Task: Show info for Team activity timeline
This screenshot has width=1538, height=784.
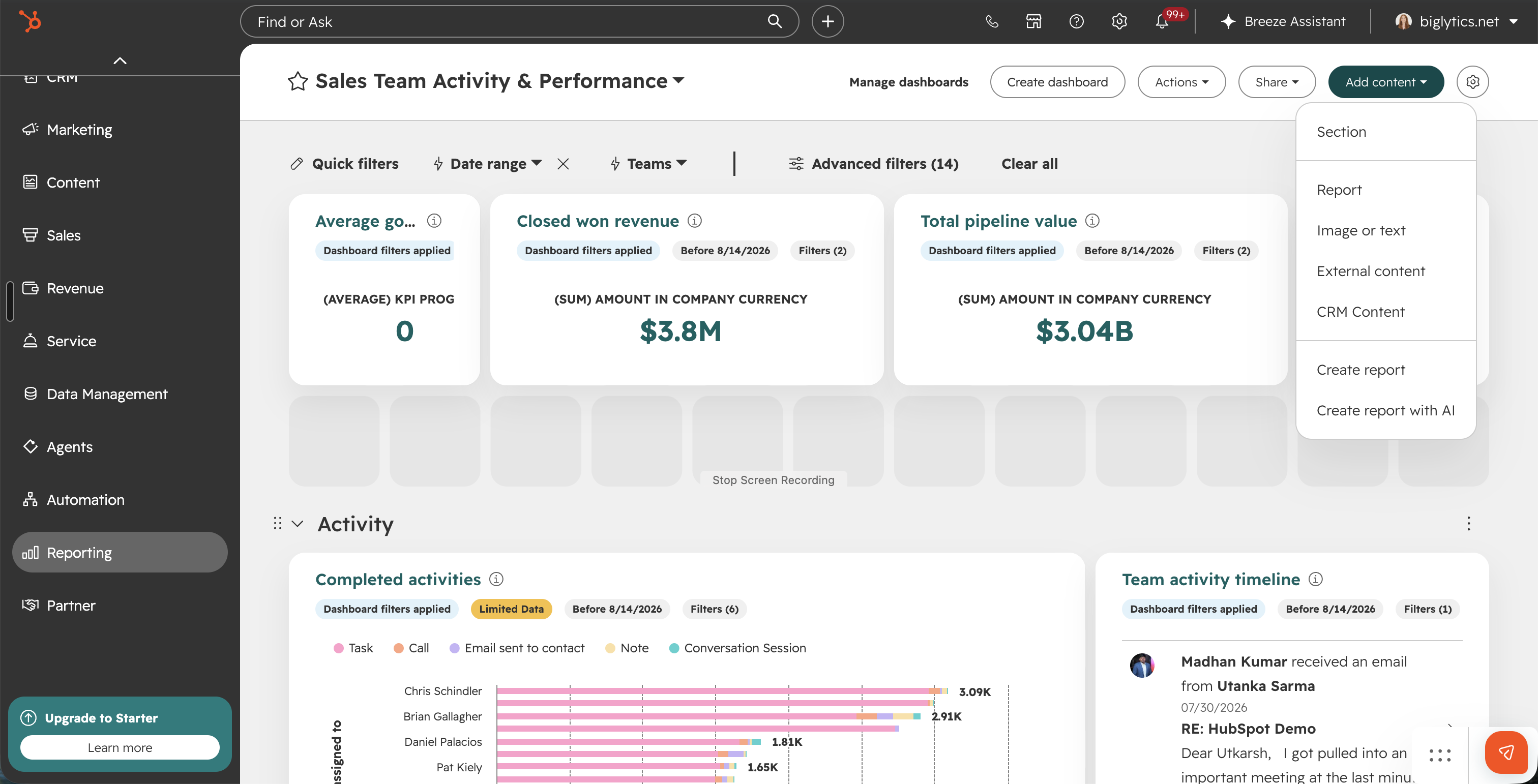Action: click(x=1315, y=579)
